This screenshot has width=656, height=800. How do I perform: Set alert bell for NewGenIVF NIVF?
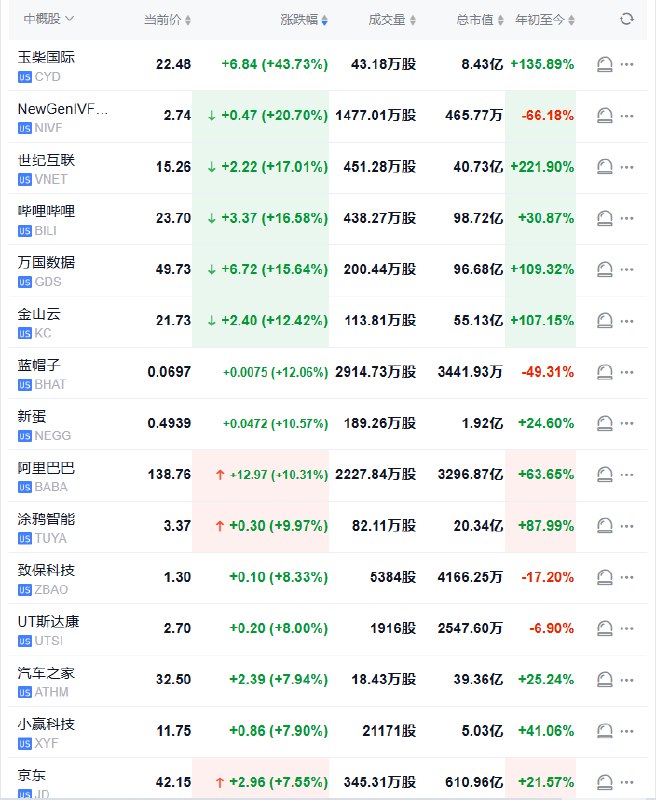pyautogui.click(x=604, y=115)
